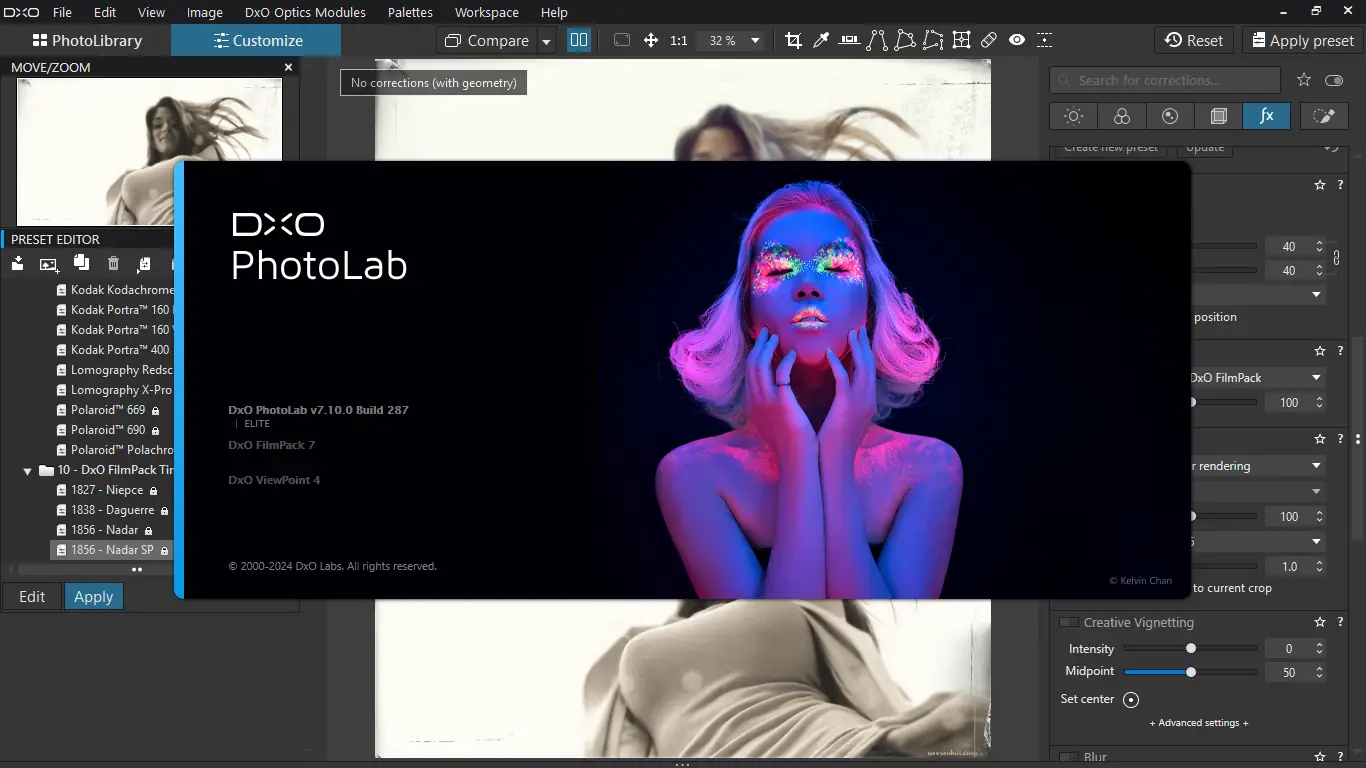Pick the white balance eyedropper tool
The width and height of the screenshot is (1366, 768).
coord(821,41)
